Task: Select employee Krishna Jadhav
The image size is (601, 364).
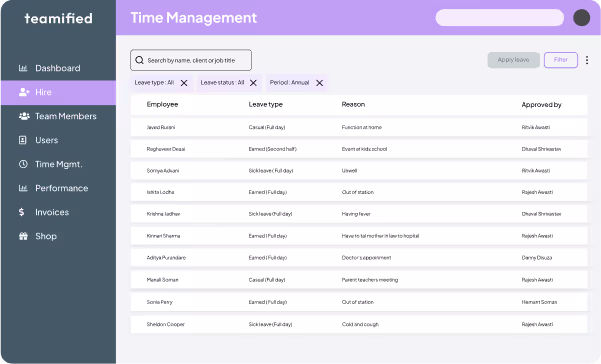Action: click(x=163, y=214)
